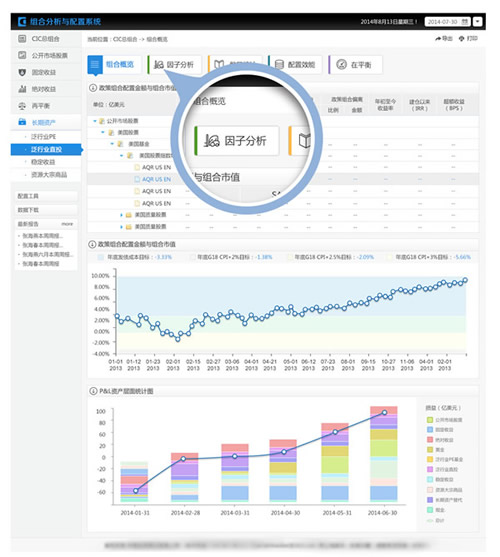The width and height of the screenshot is (500, 557).
Task: Click the 打印 print text link
Action: [472, 38]
